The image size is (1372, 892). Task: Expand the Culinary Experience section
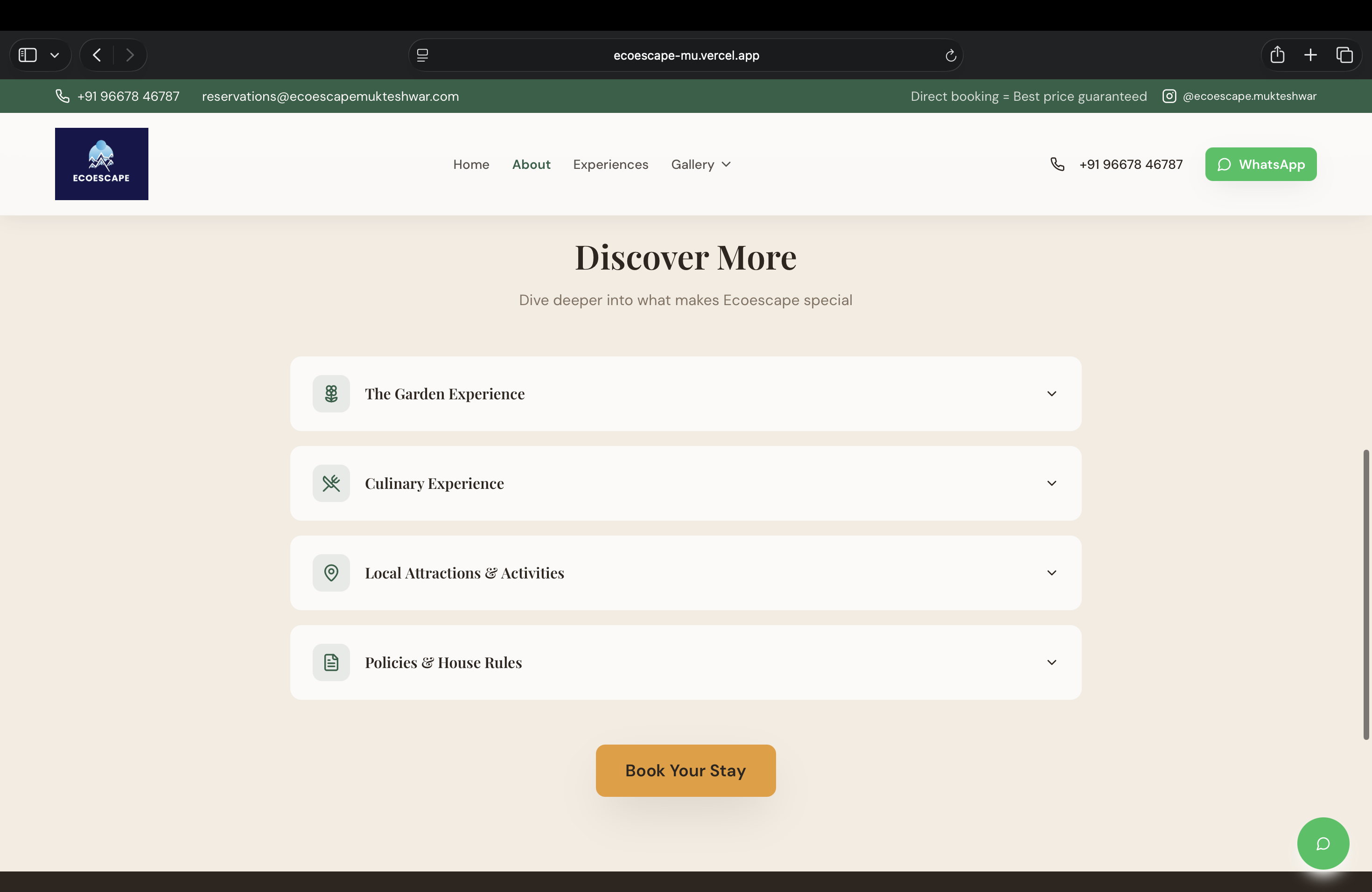pyautogui.click(x=686, y=483)
